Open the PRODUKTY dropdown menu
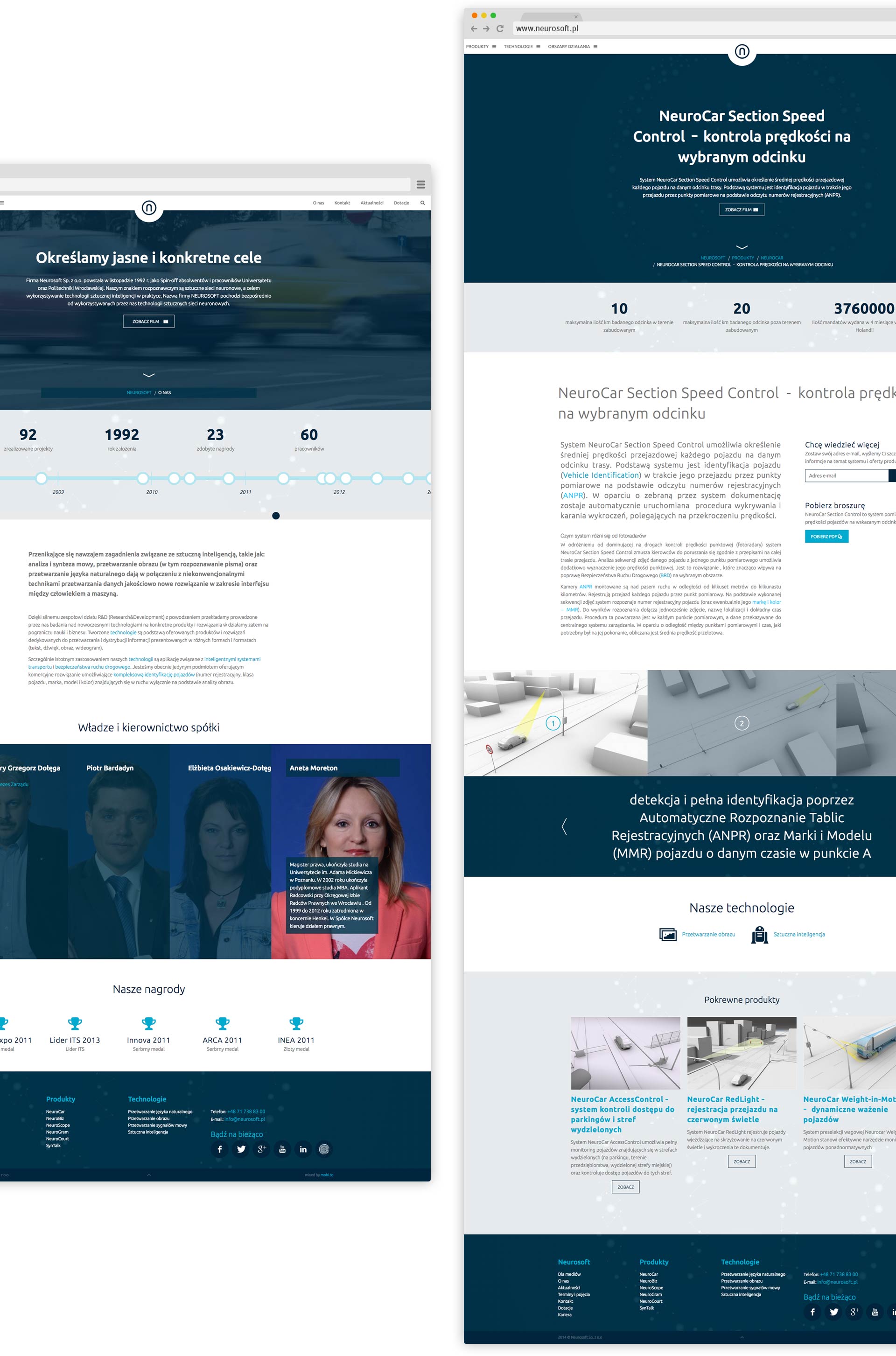The image size is (896, 1356). (x=481, y=47)
